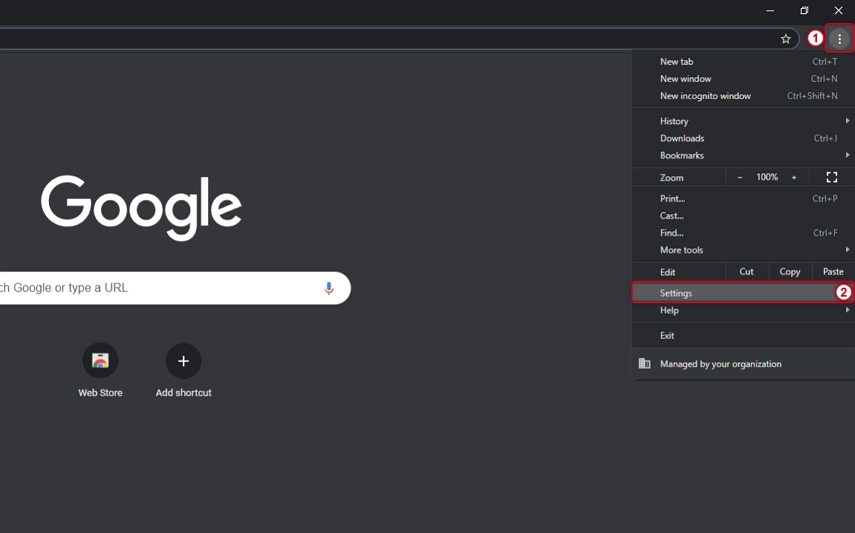Minimize the Chrome window

(x=770, y=10)
